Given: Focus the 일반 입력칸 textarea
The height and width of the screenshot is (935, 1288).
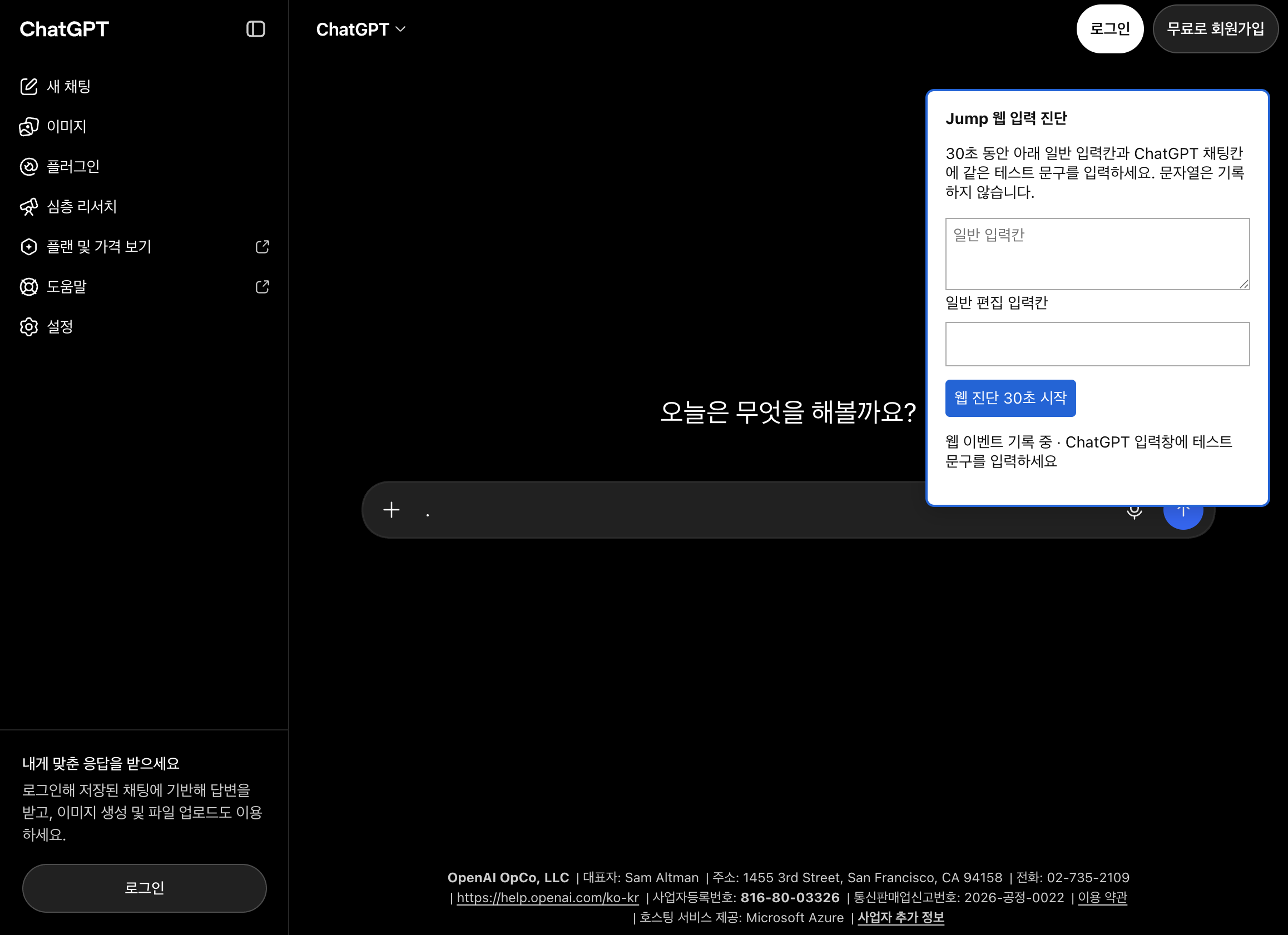Looking at the screenshot, I should [x=1097, y=253].
